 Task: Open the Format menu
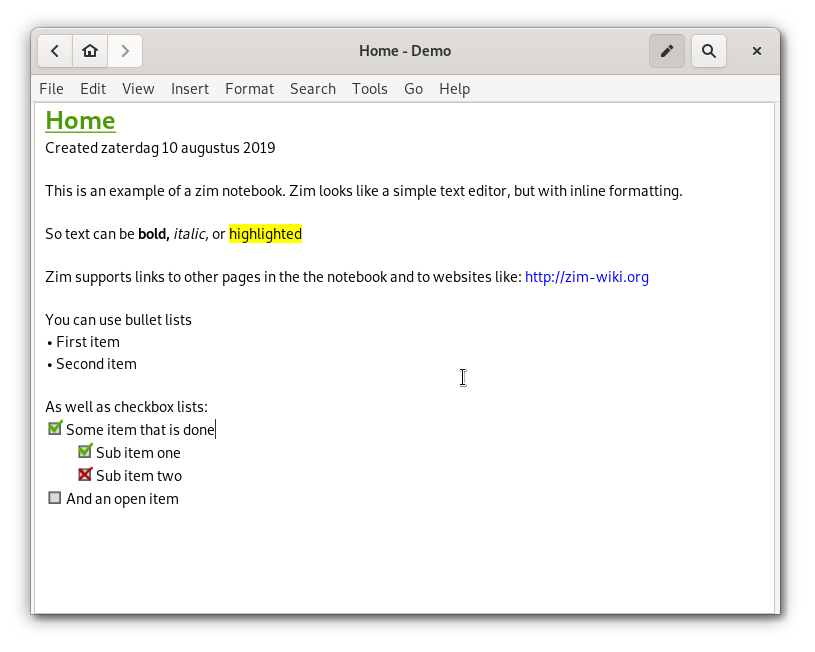249,89
